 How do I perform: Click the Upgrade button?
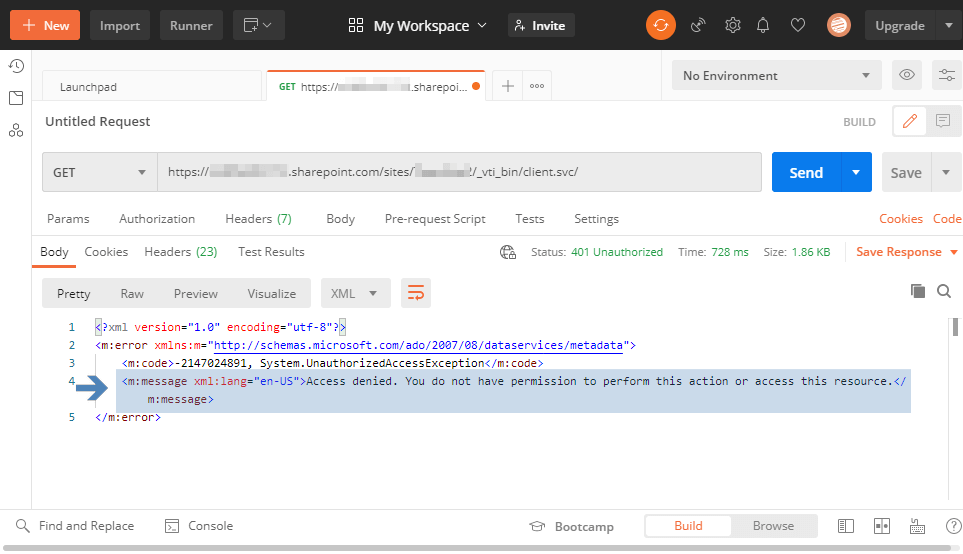coord(900,25)
